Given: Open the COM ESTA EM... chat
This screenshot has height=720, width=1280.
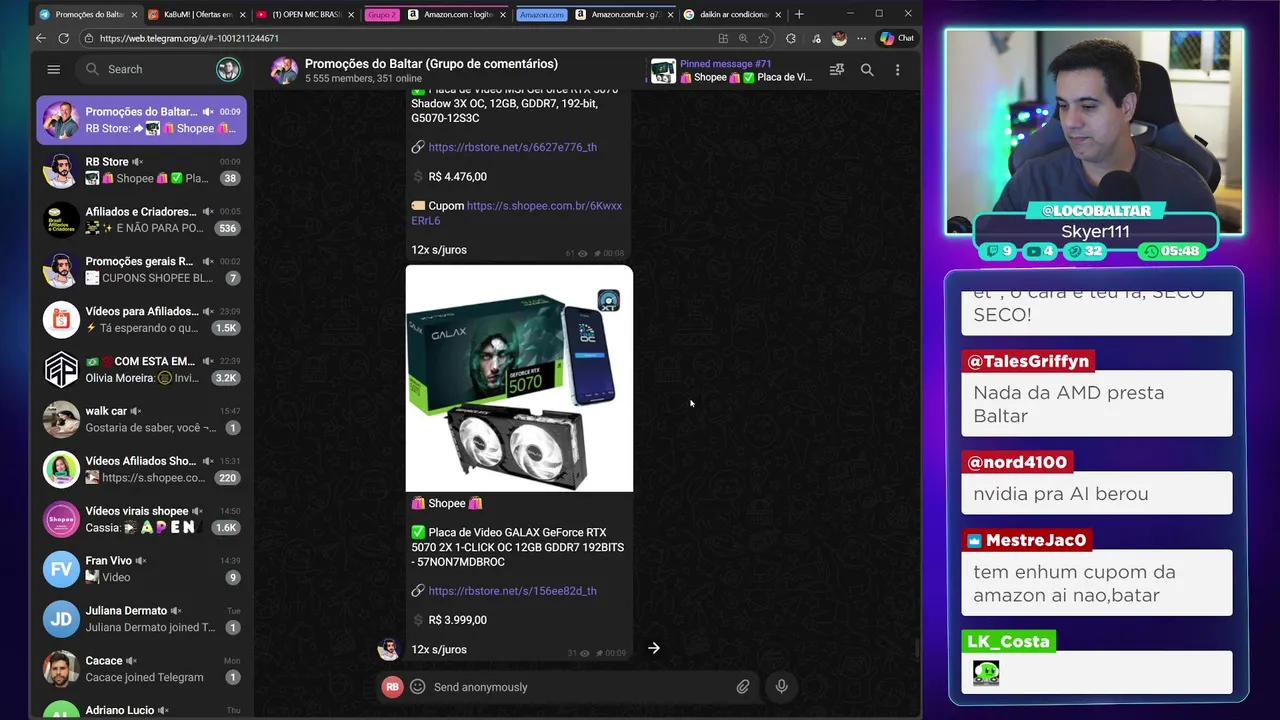Looking at the screenshot, I should tap(141, 370).
